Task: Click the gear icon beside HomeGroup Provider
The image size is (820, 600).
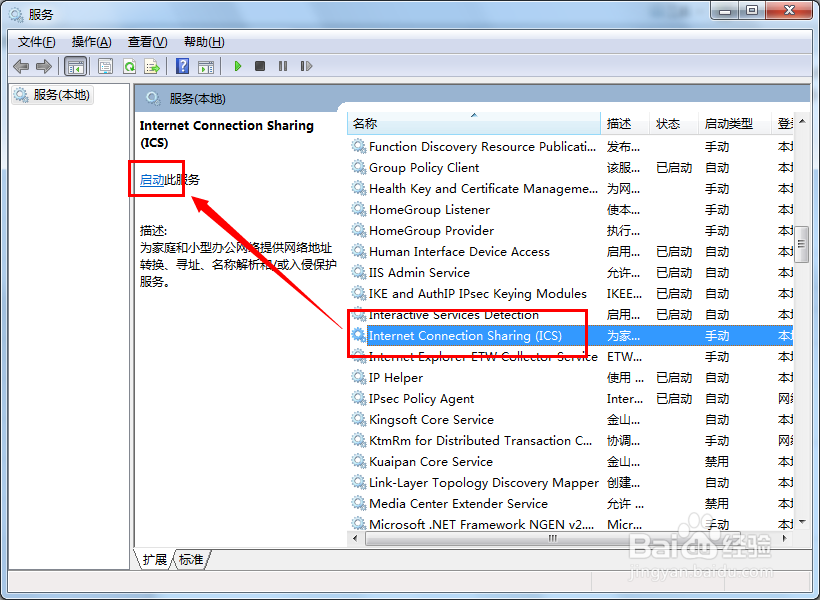Action: (x=359, y=230)
